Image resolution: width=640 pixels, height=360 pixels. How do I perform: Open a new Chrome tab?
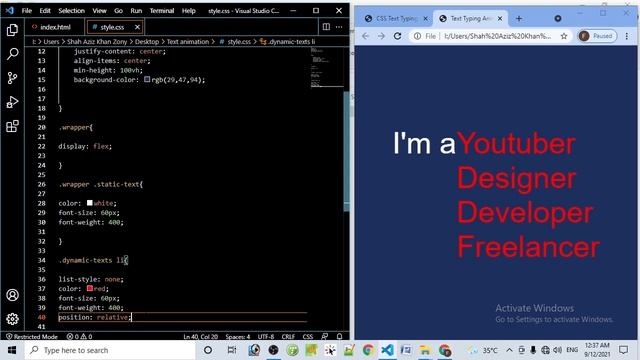point(519,18)
